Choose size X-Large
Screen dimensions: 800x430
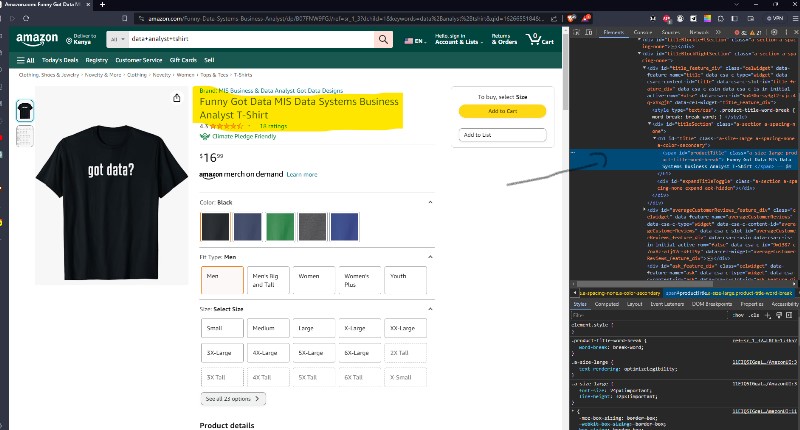(360, 328)
